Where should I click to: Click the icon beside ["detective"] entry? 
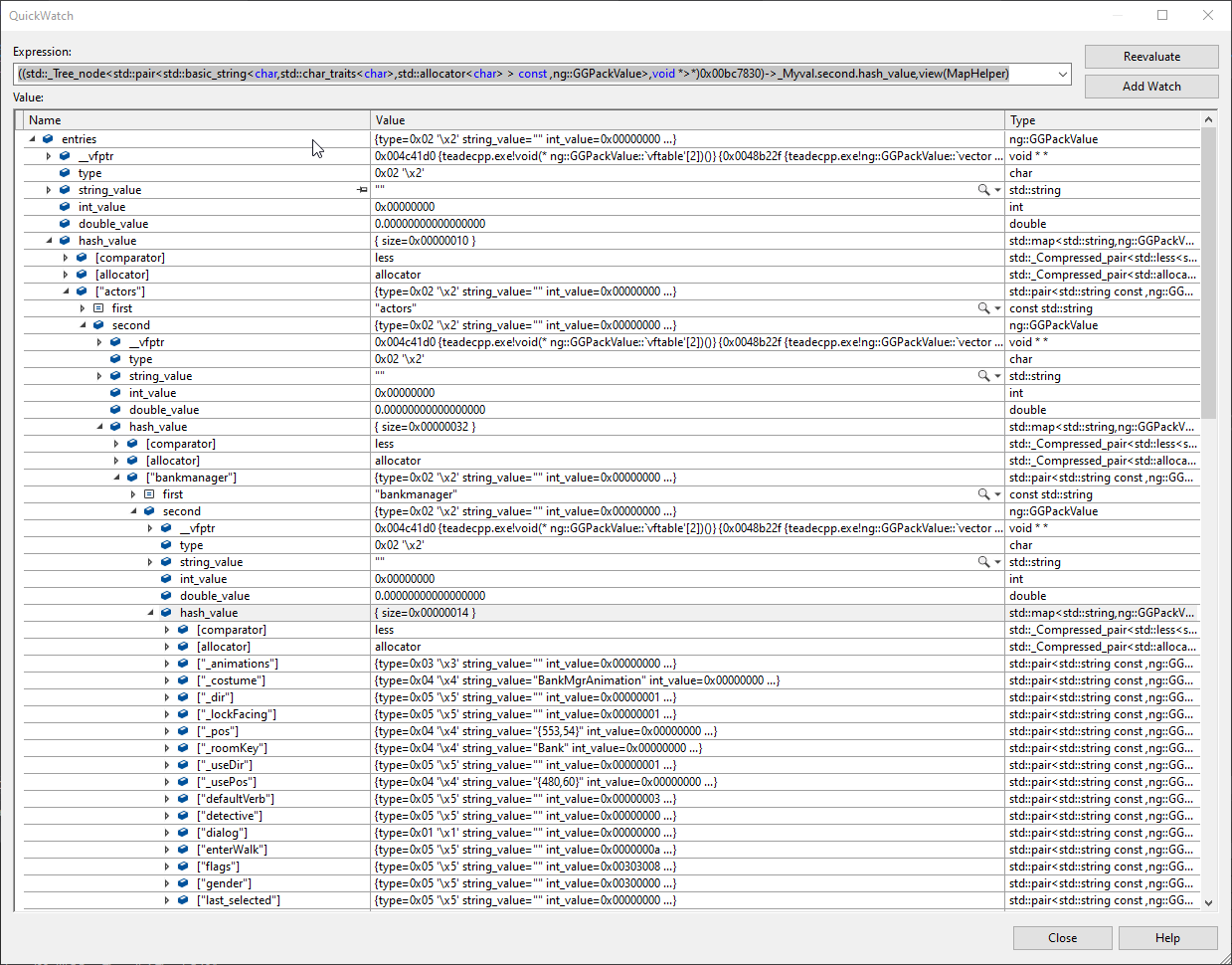[x=183, y=816]
